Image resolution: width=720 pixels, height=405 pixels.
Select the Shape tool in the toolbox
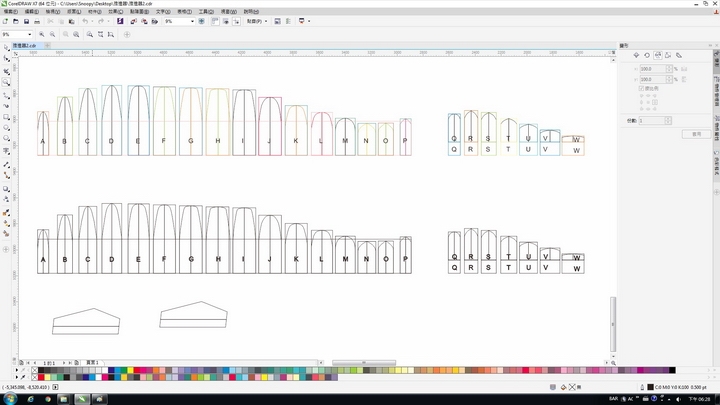[6, 59]
